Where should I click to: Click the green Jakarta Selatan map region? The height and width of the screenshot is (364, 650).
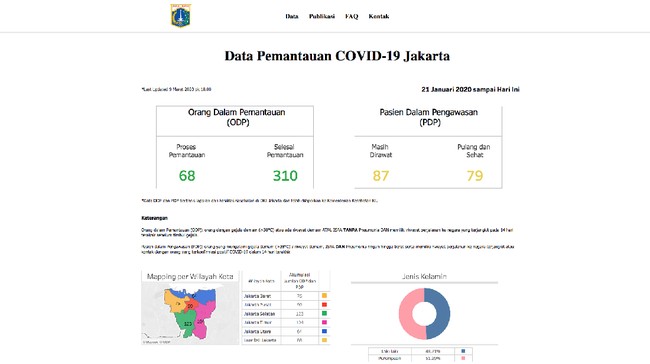(185, 324)
